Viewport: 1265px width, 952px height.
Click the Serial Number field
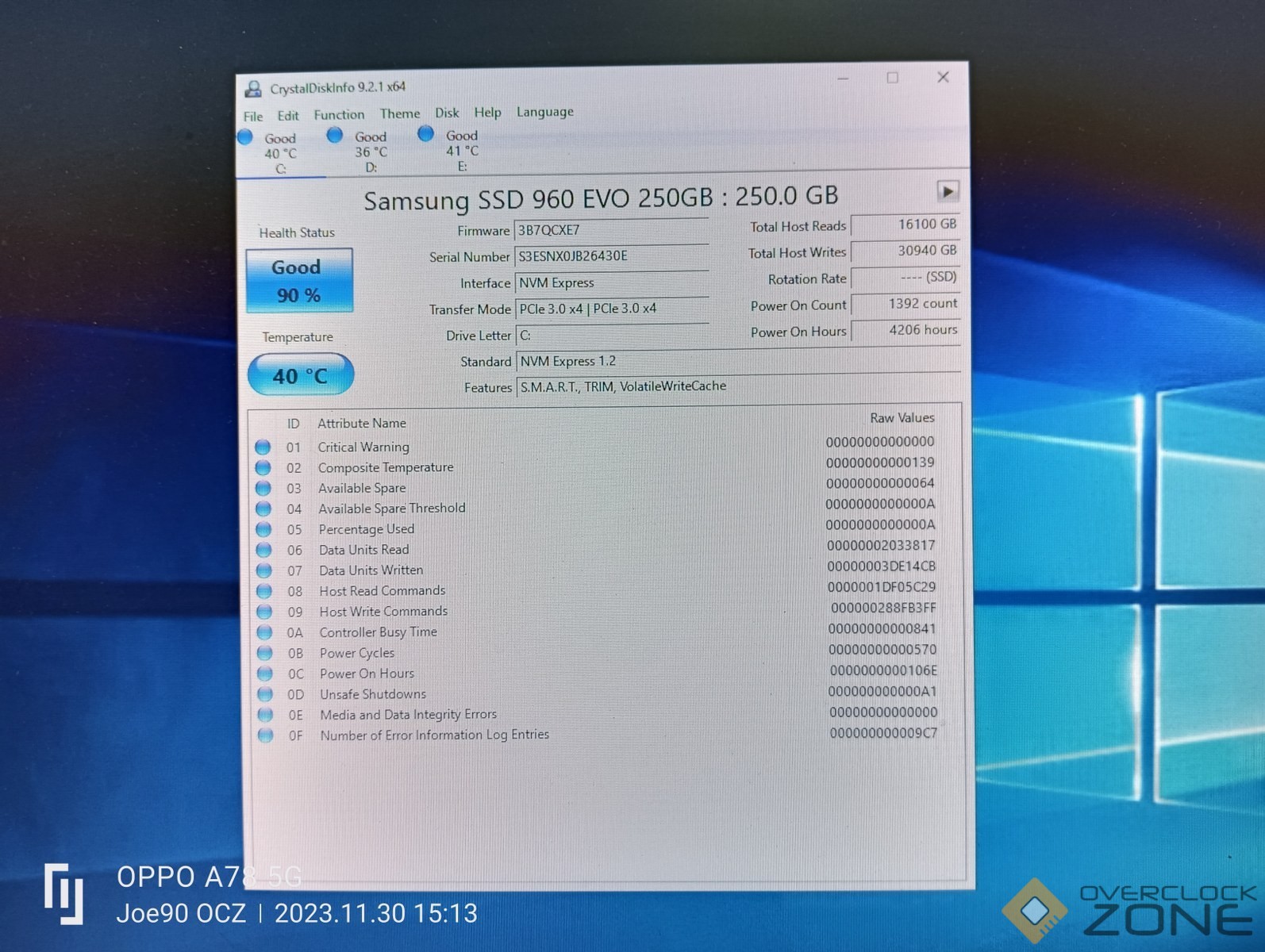611,256
